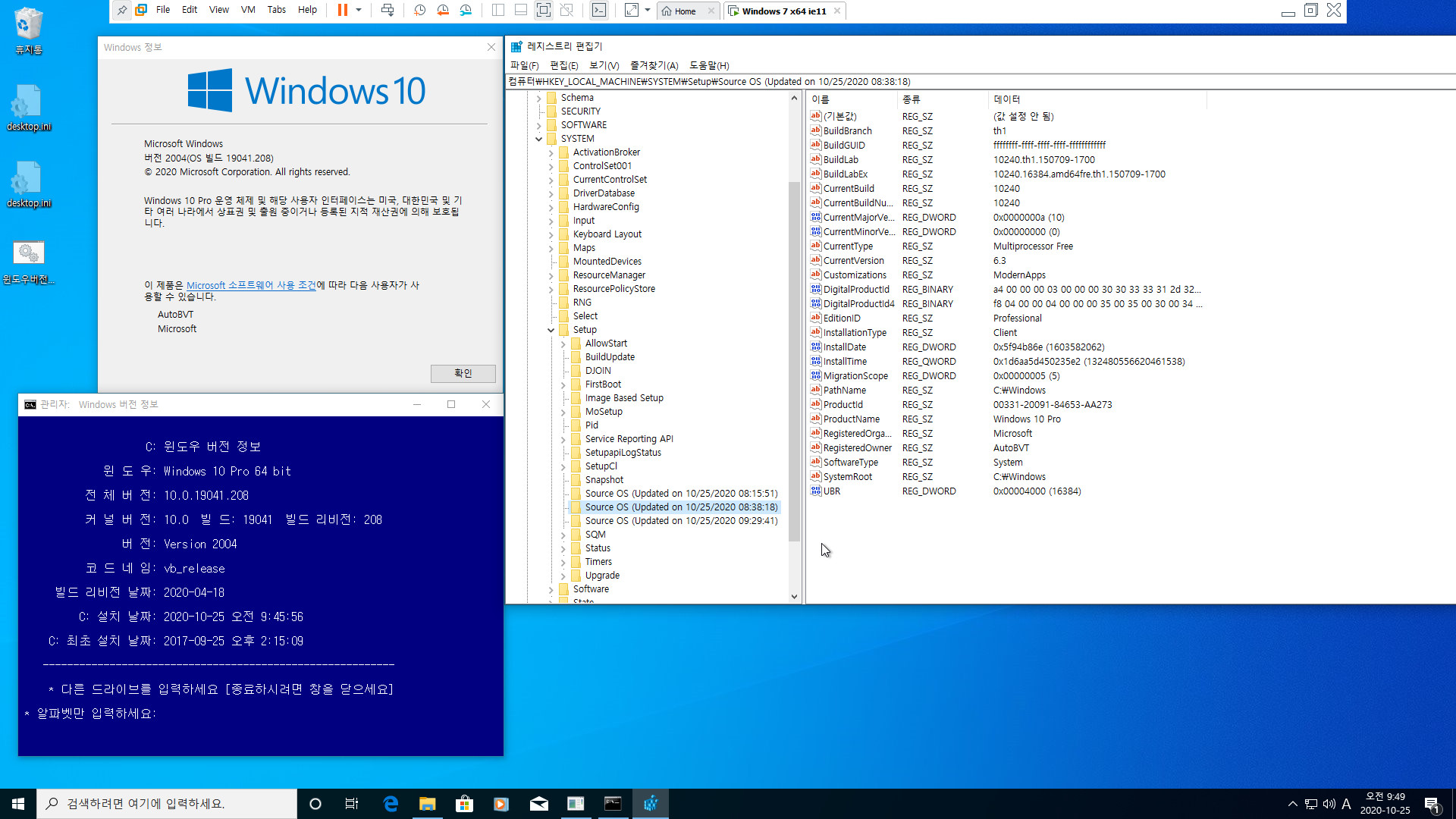Open Microsoft 소프트웨어 사용 조건 link
Screen dimensions: 1456x819
pyautogui.click(x=251, y=285)
